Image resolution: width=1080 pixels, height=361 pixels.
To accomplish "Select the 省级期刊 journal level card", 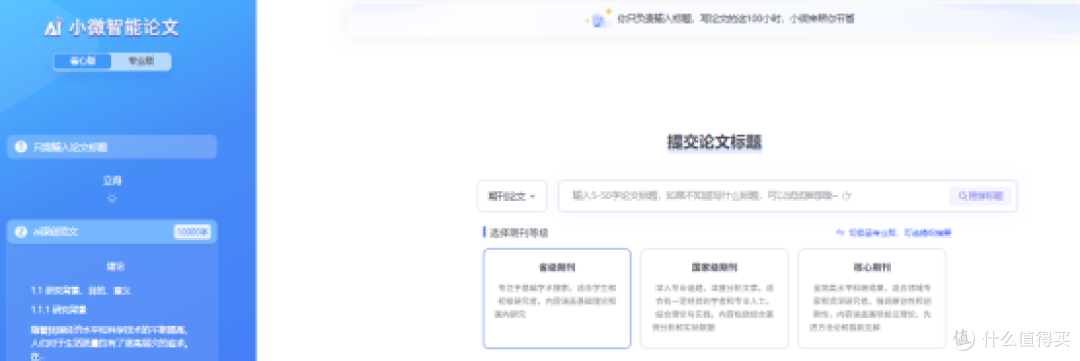I will (x=557, y=298).
